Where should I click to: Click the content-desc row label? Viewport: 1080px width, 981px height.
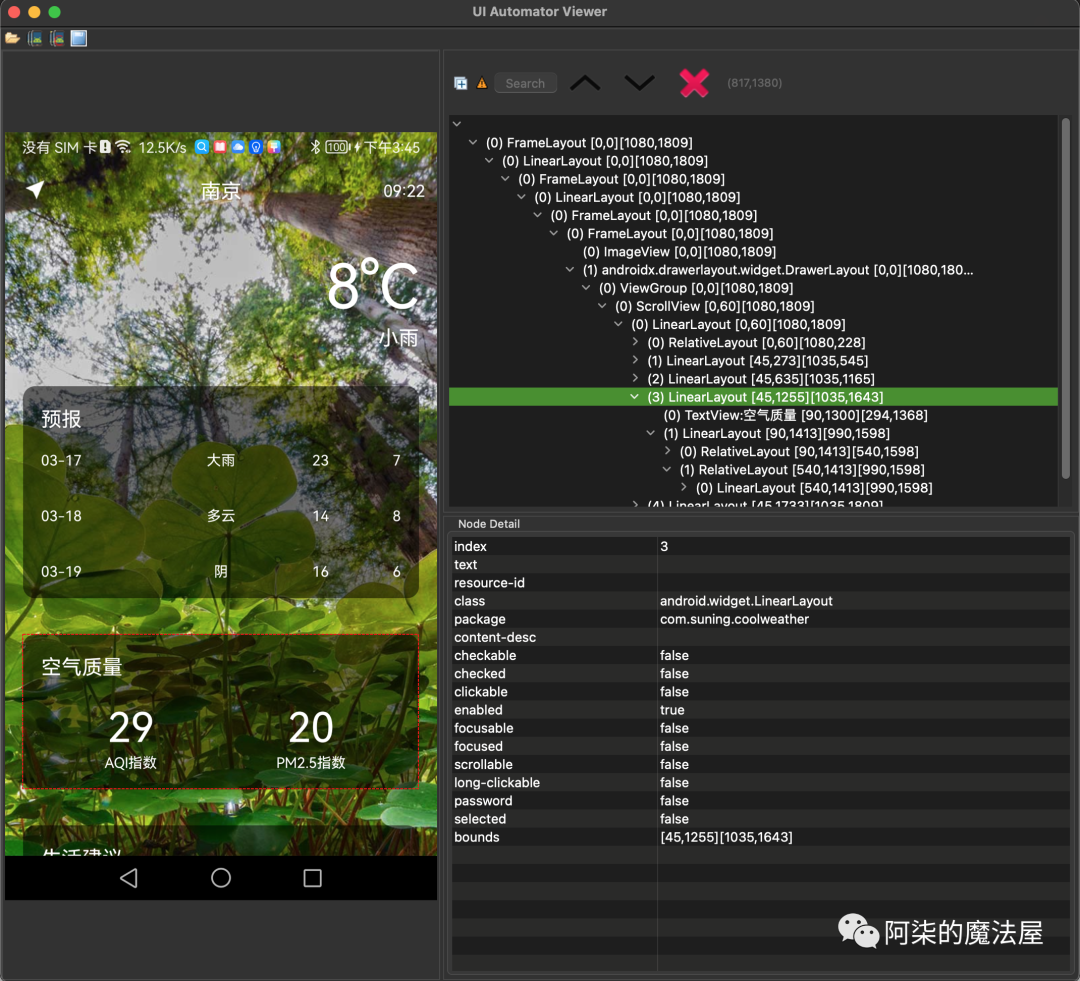(495, 637)
